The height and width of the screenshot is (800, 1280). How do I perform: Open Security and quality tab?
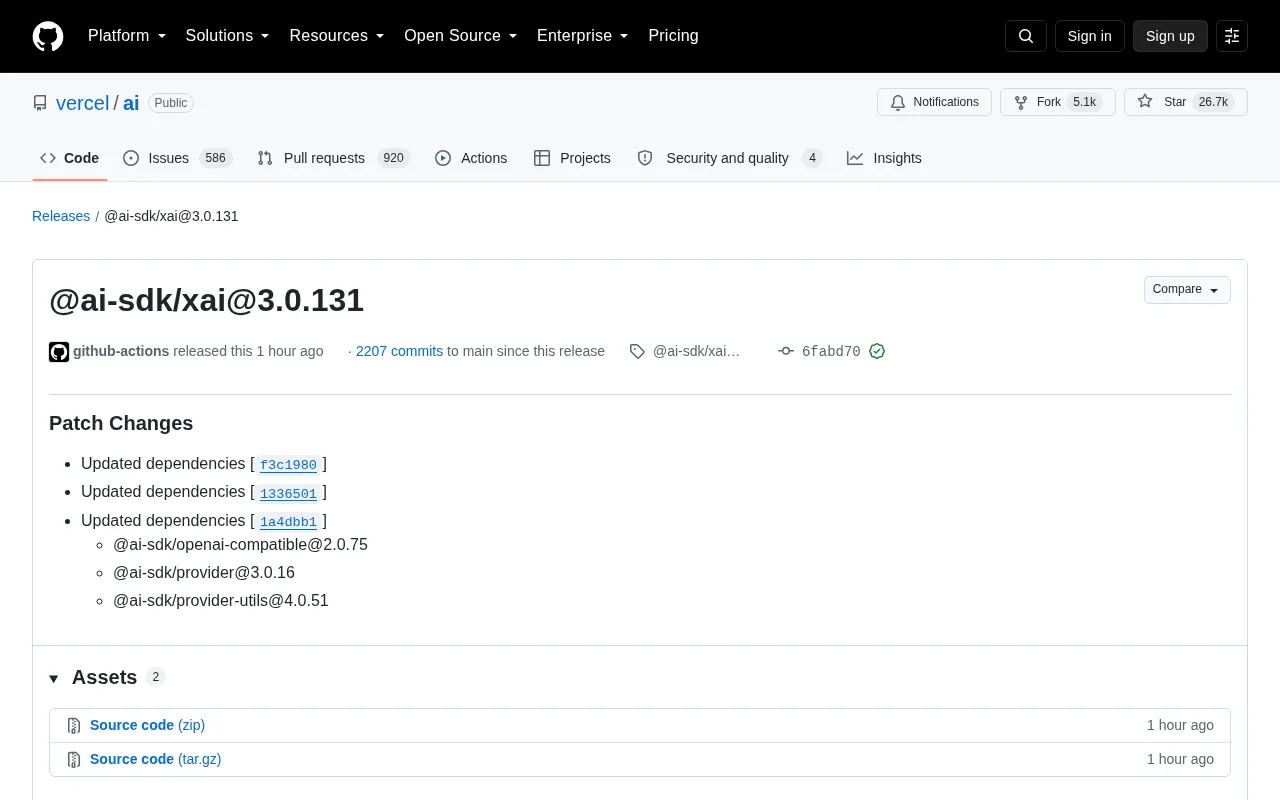[729, 158]
